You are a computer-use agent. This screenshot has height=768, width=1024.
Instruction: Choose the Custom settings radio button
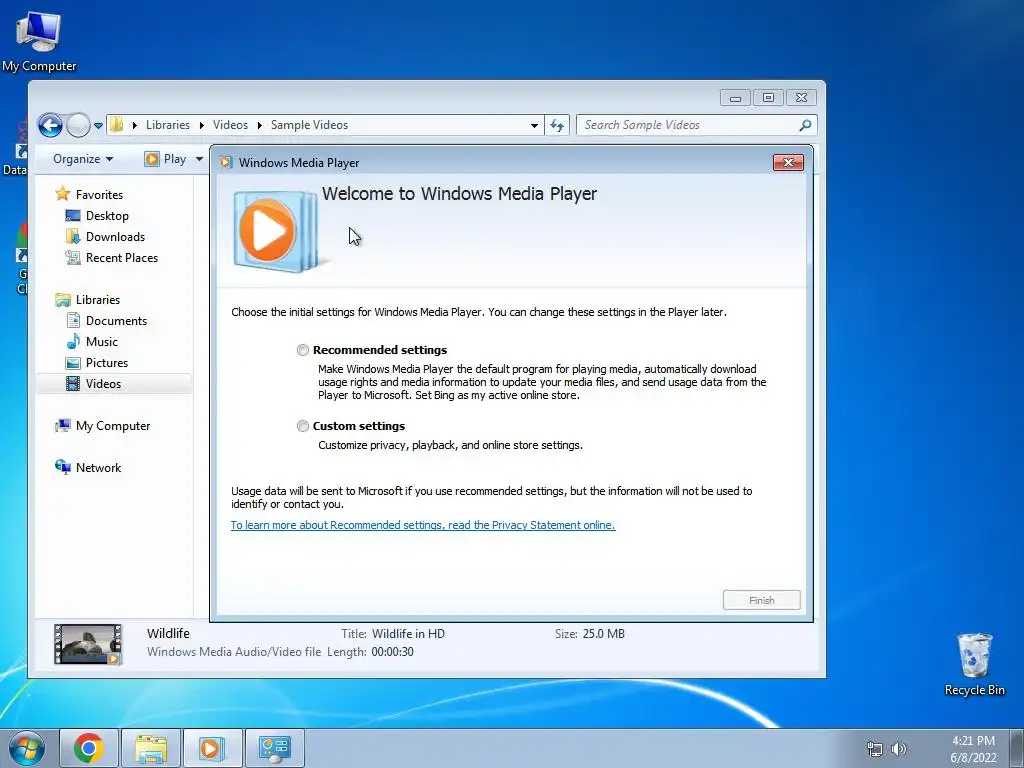(x=302, y=426)
